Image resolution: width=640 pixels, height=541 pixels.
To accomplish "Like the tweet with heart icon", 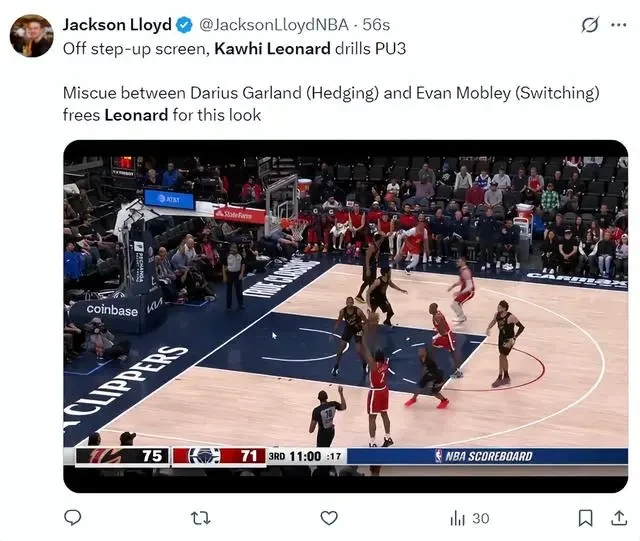I will (329, 518).
